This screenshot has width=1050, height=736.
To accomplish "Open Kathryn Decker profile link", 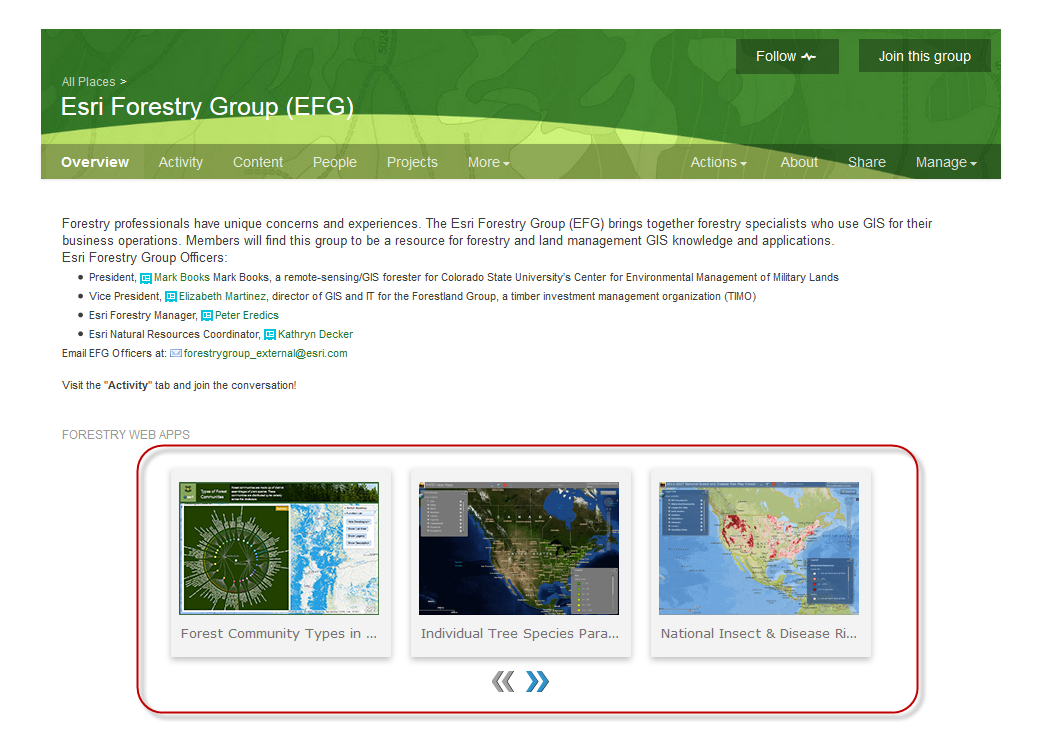I will point(315,334).
